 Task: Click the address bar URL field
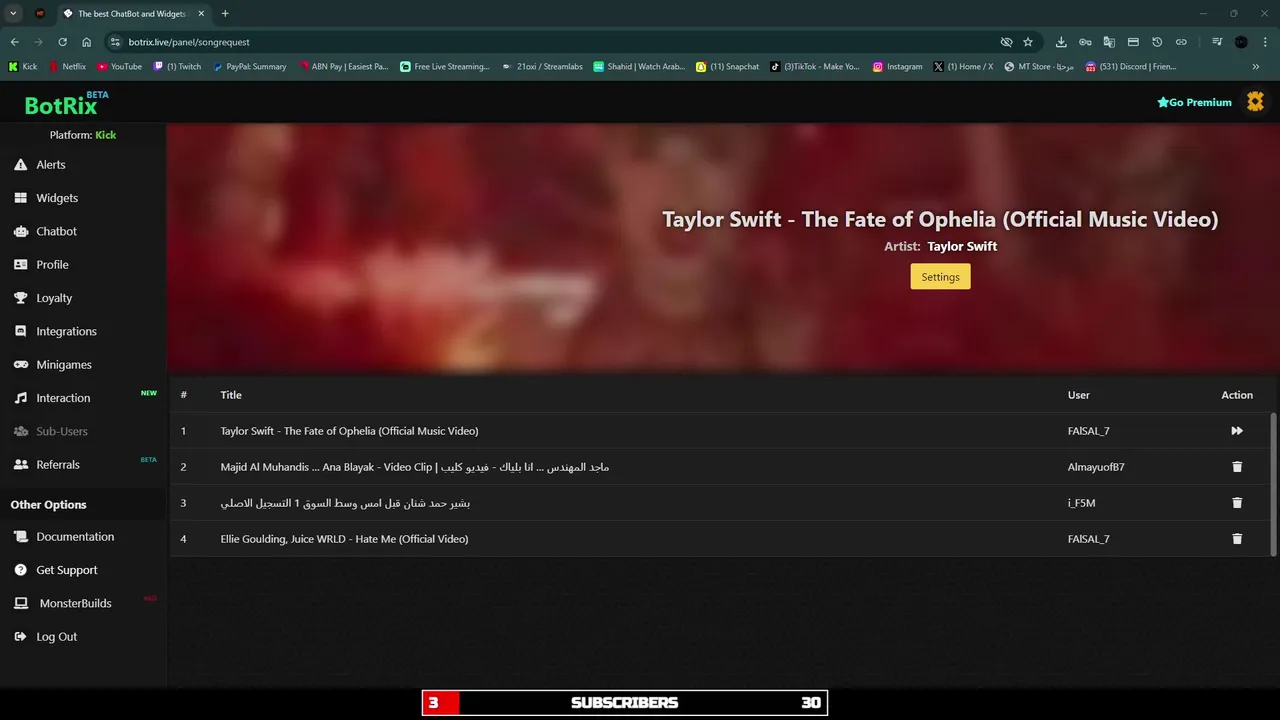(x=560, y=42)
